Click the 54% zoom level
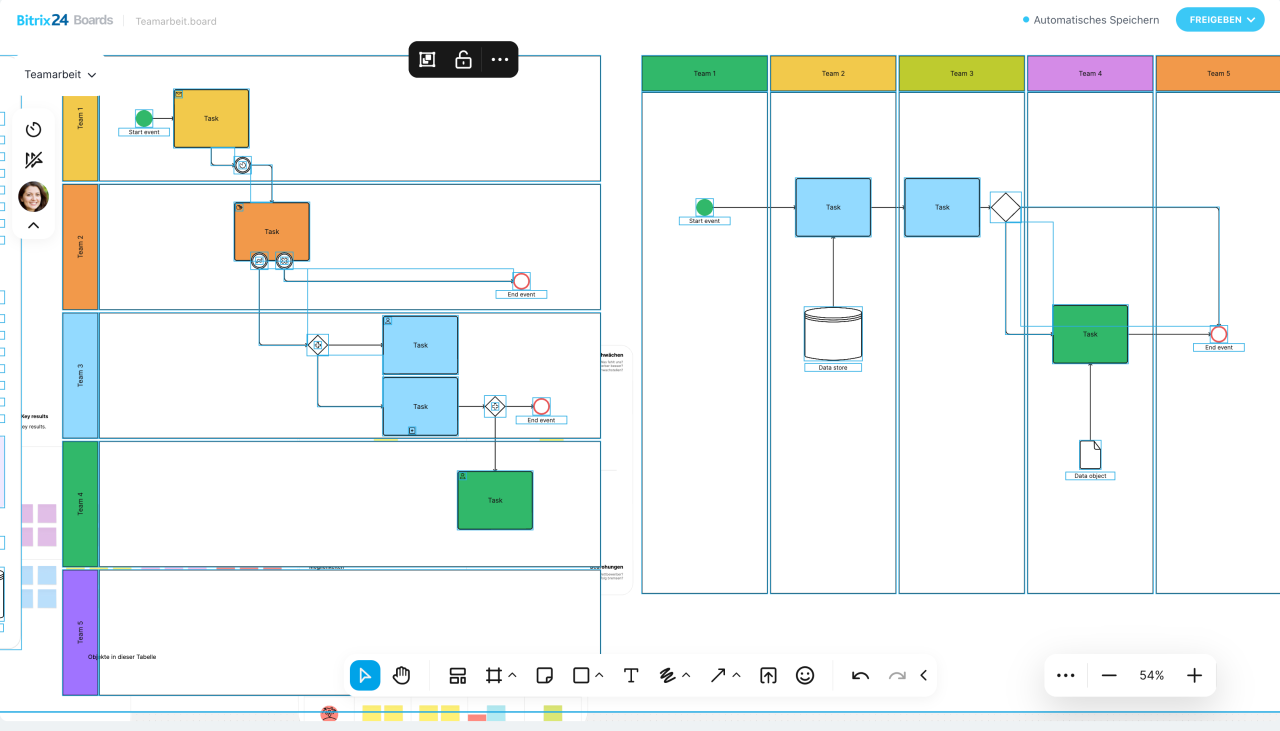The width and height of the screenshot is (1280, 731). (1152, 675)
